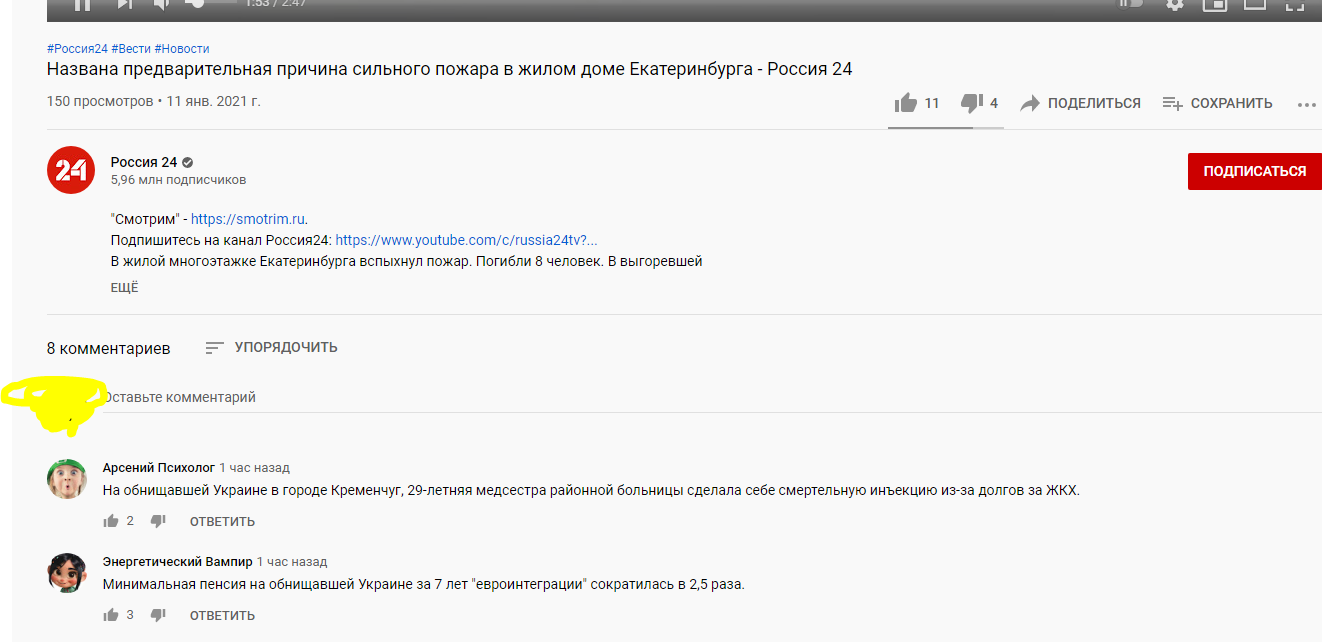Dislike Арсений Психолог's comment
Image resolution: width=1322 pixels, height=642 pixels.
[x=157, y=519]
